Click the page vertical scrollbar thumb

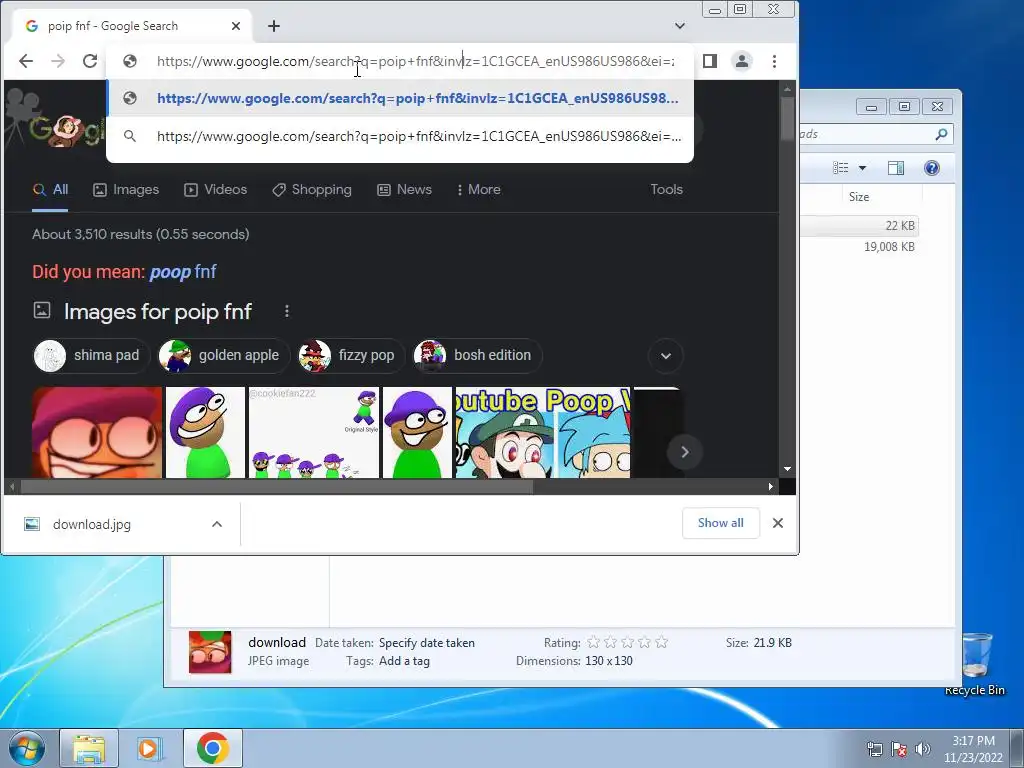pos(787,117)
